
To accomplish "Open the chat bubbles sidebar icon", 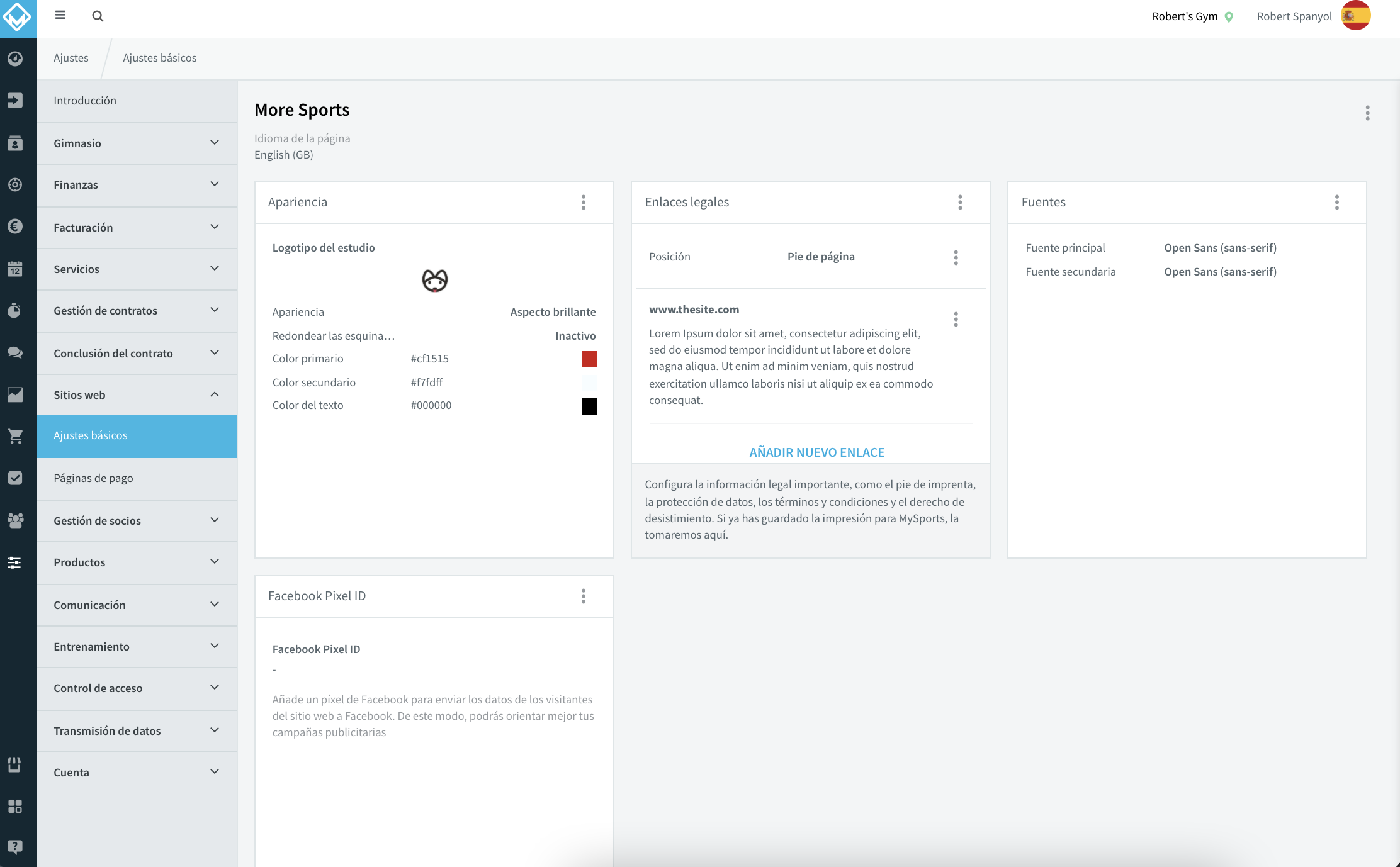I will [x=15, y=352].
